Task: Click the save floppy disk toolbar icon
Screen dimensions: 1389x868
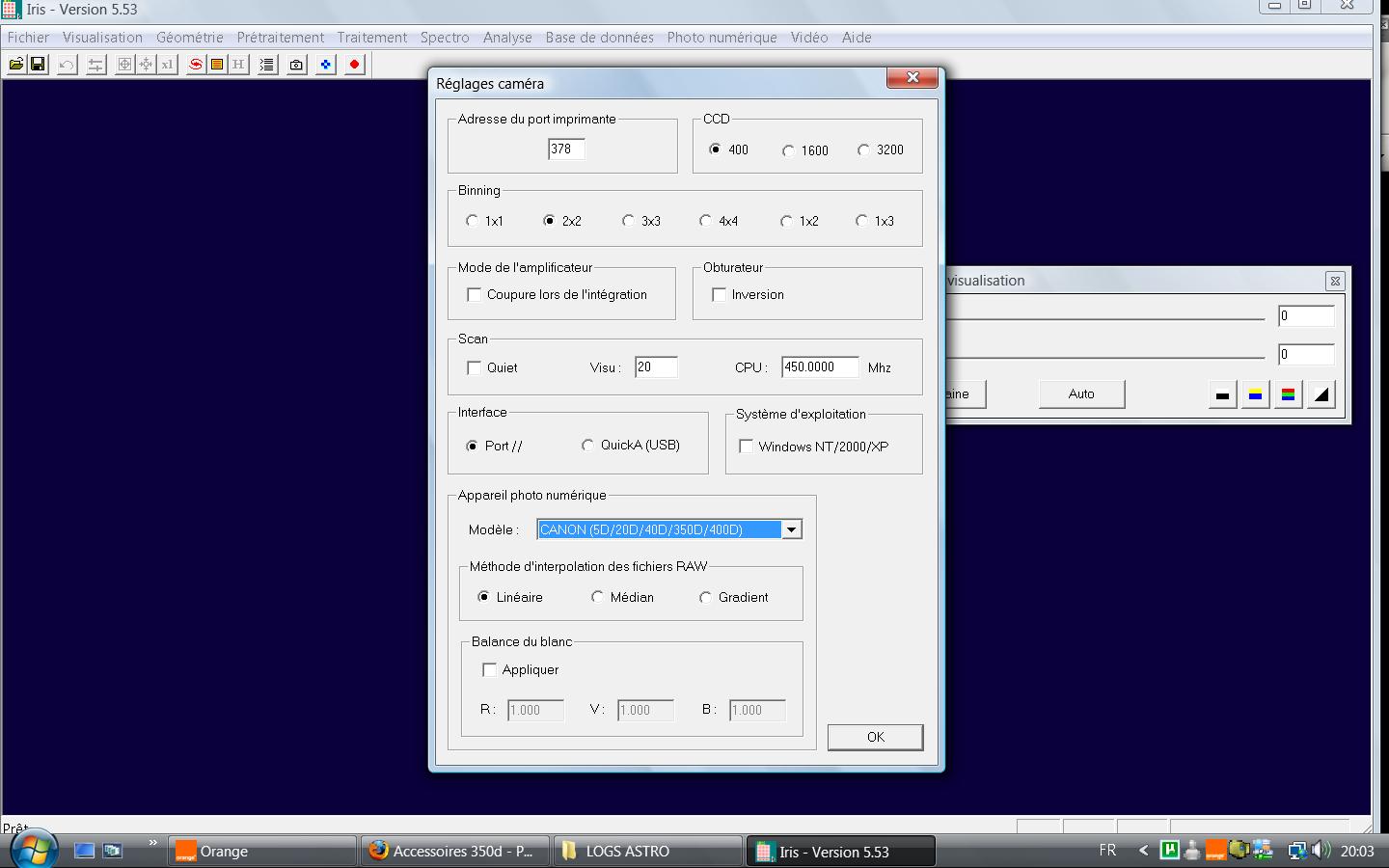Action: click(38, 65)
